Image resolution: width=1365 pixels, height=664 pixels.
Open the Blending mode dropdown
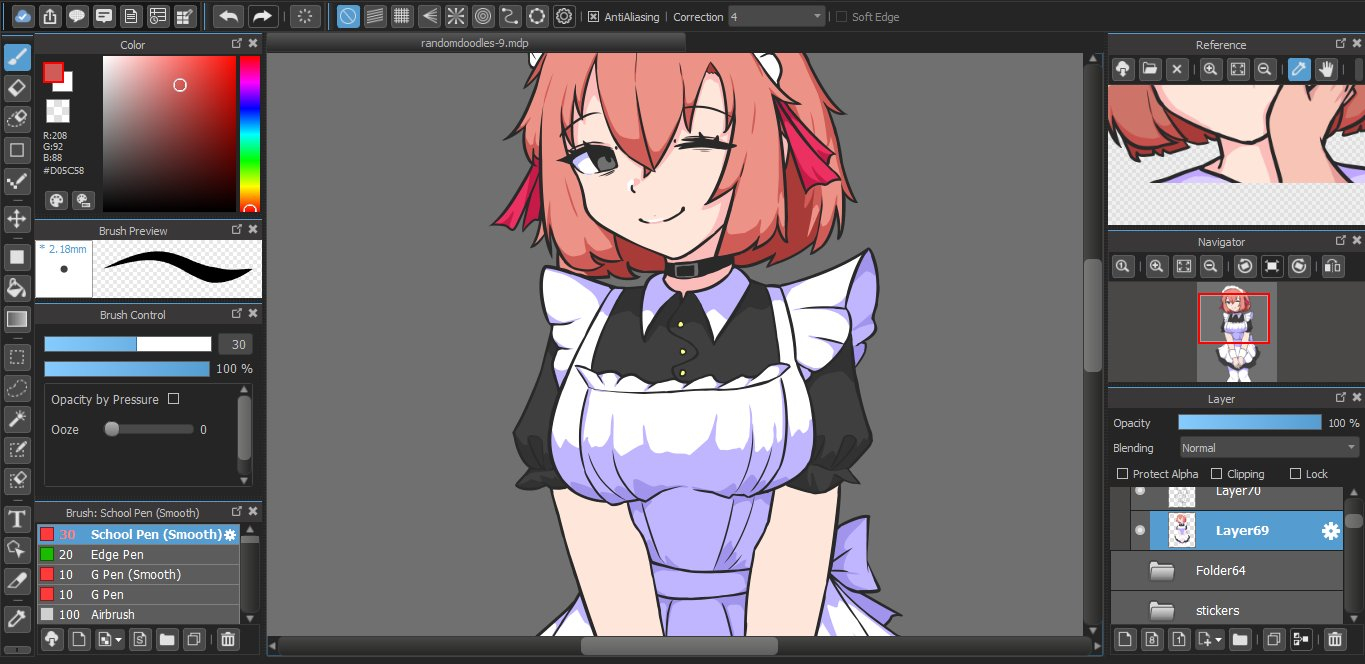click(1268, 448)
